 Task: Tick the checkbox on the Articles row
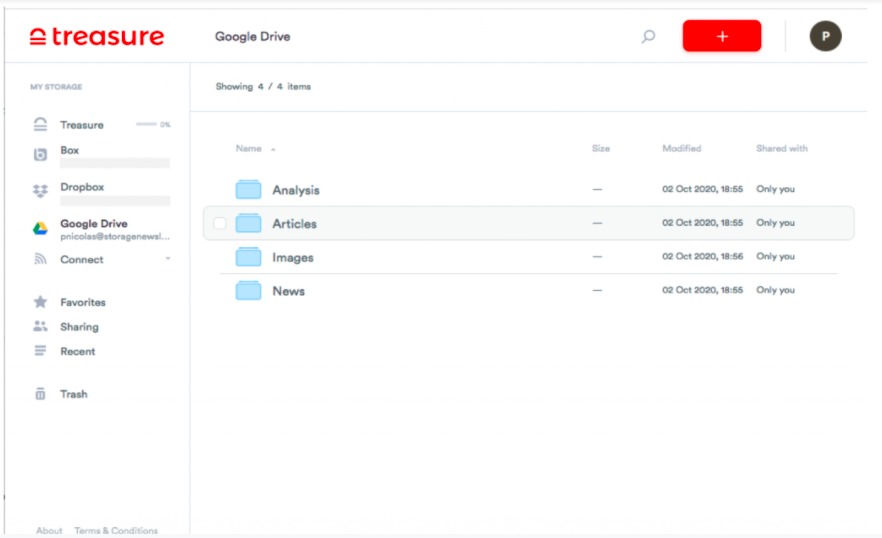point(219,223)
